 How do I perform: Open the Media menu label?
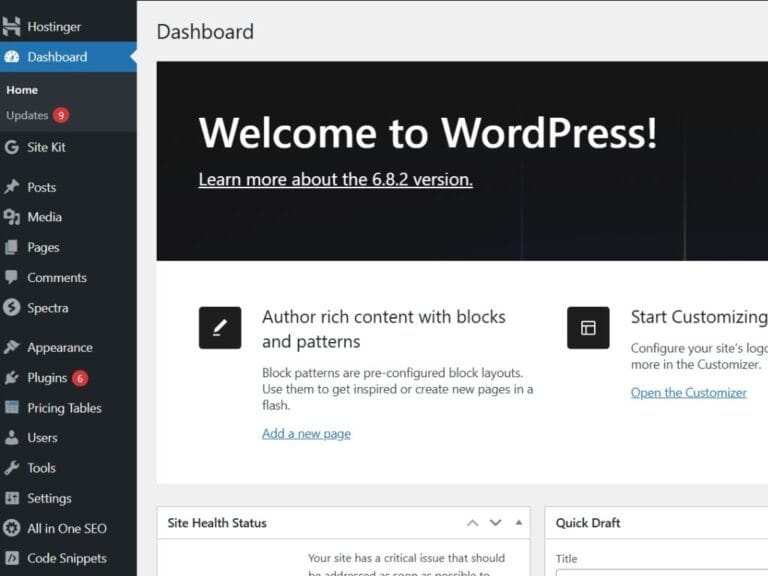45,217
